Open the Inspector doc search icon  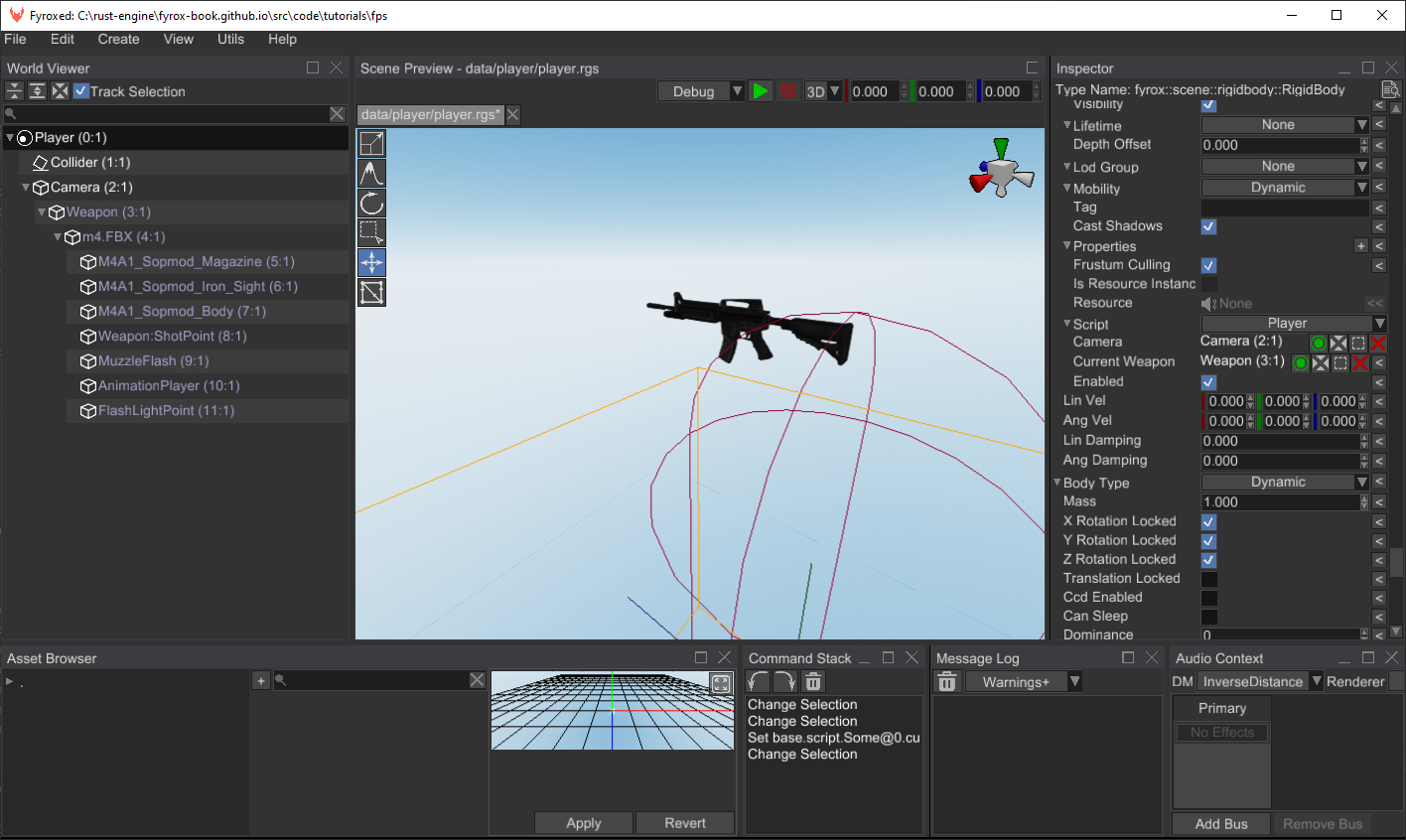pos(1390,90)
